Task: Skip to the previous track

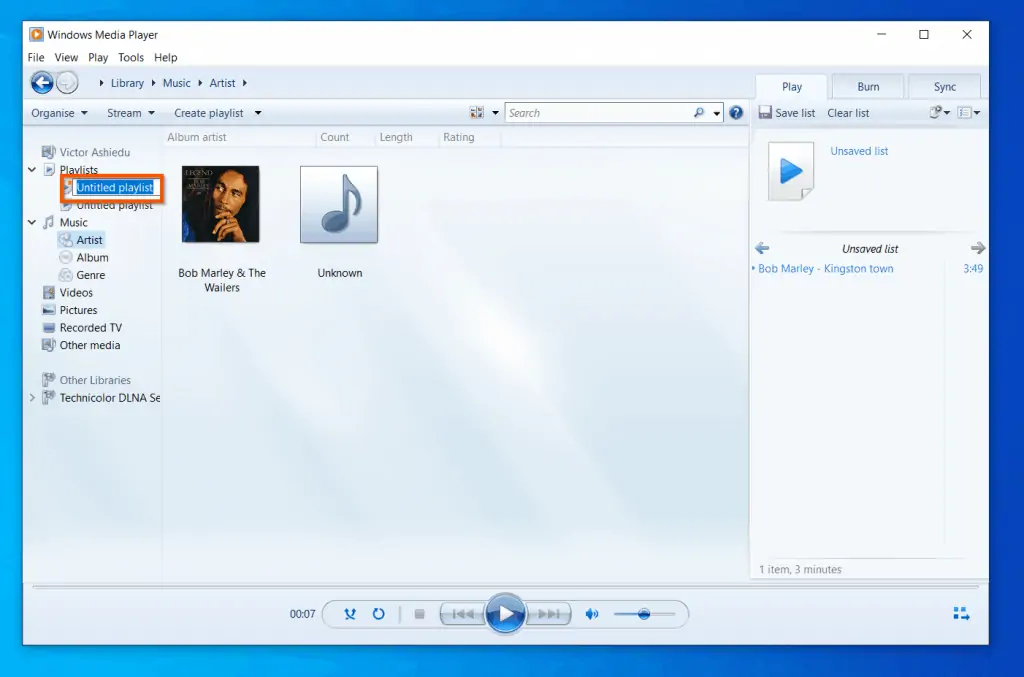Action: tap(464, 614)
